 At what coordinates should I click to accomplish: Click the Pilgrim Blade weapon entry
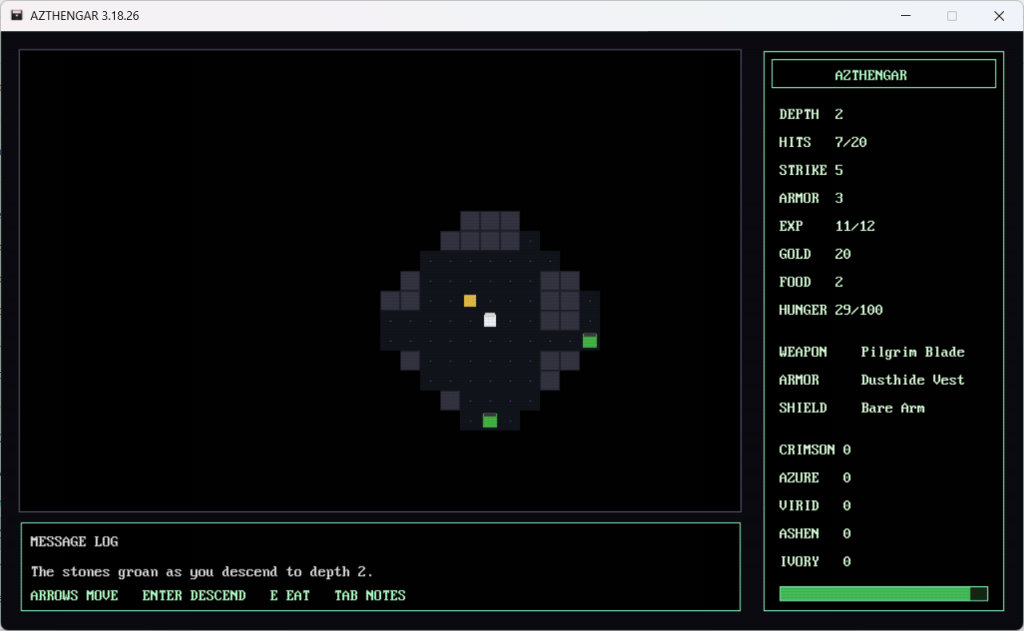pyautogui.click(x=912, y=352)
